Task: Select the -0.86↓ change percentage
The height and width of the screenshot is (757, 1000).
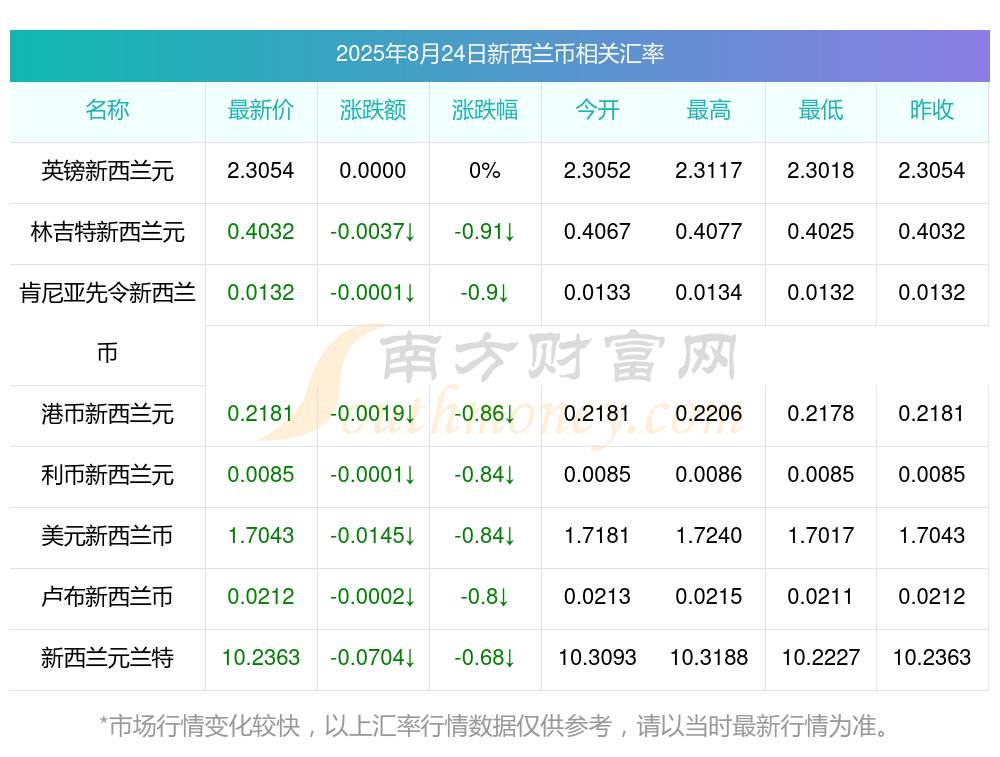Action: (485, 413)
